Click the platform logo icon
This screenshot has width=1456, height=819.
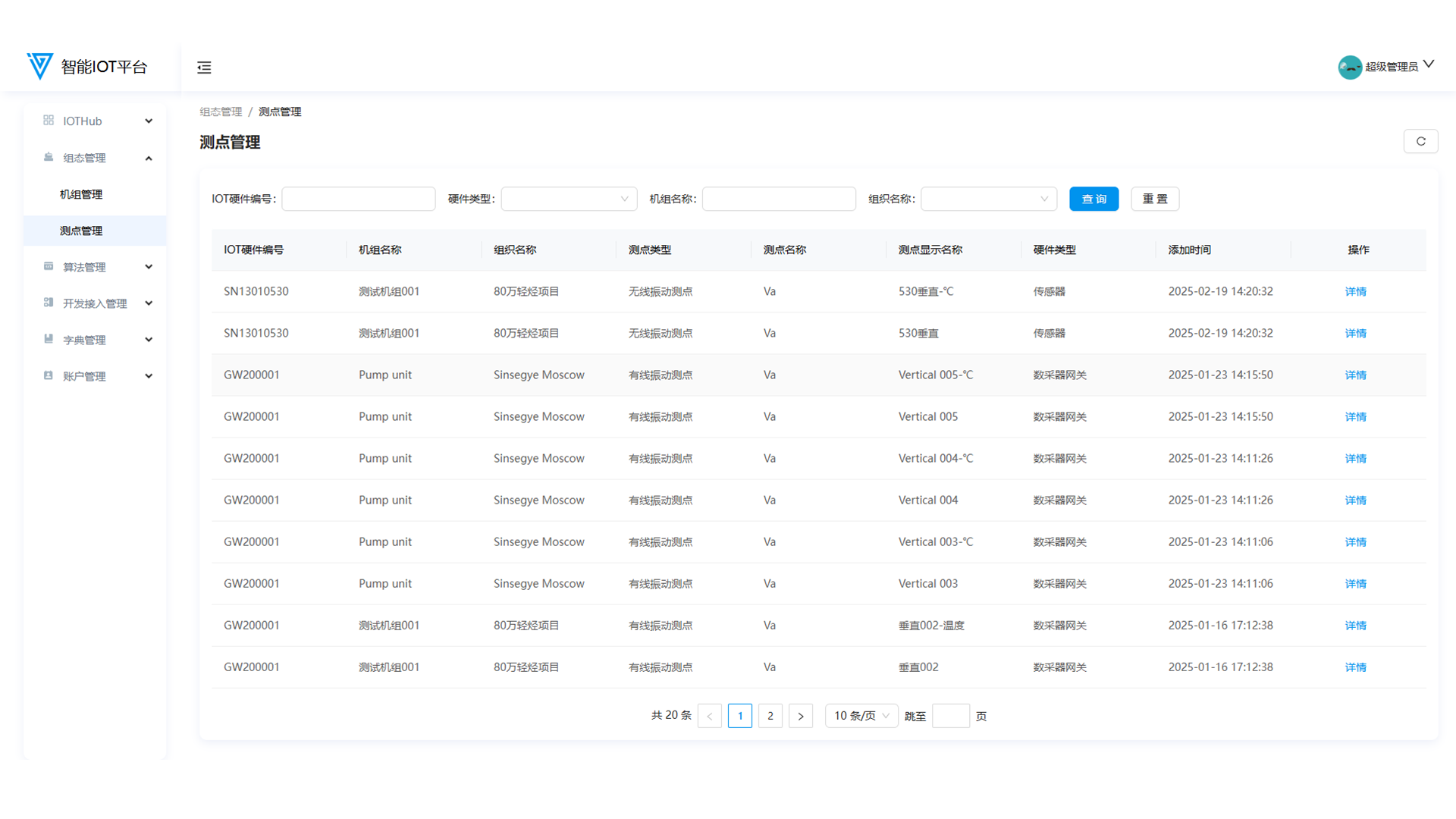39,66
